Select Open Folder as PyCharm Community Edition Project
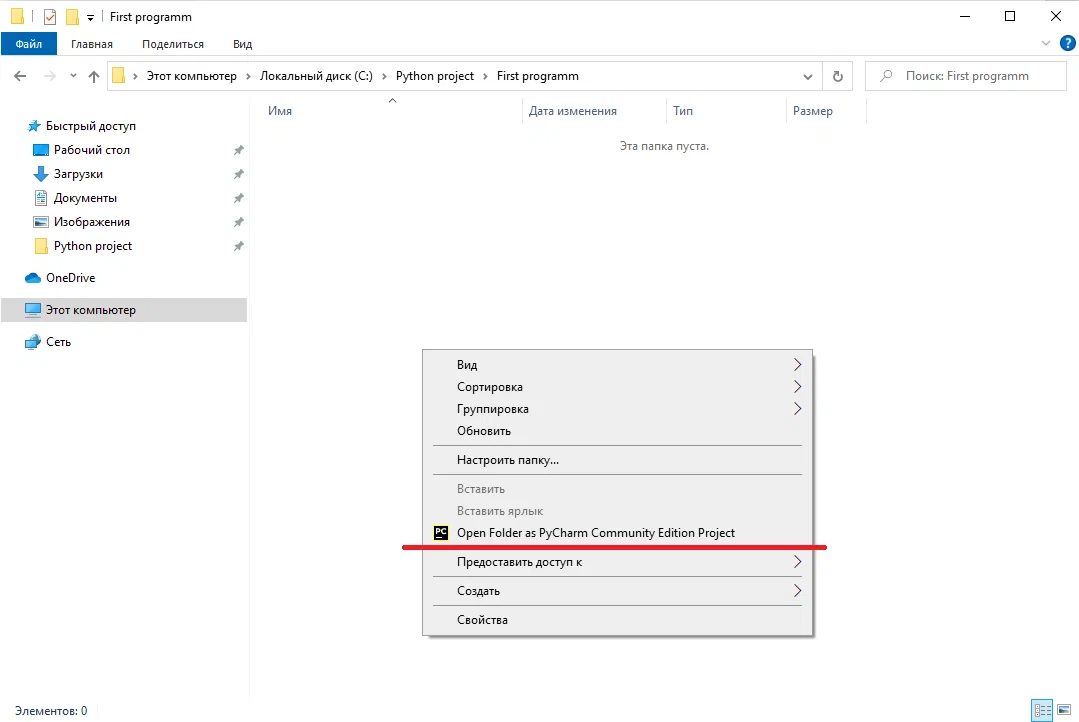This screenshot has width=1079, height=722. tap(595, 533)
